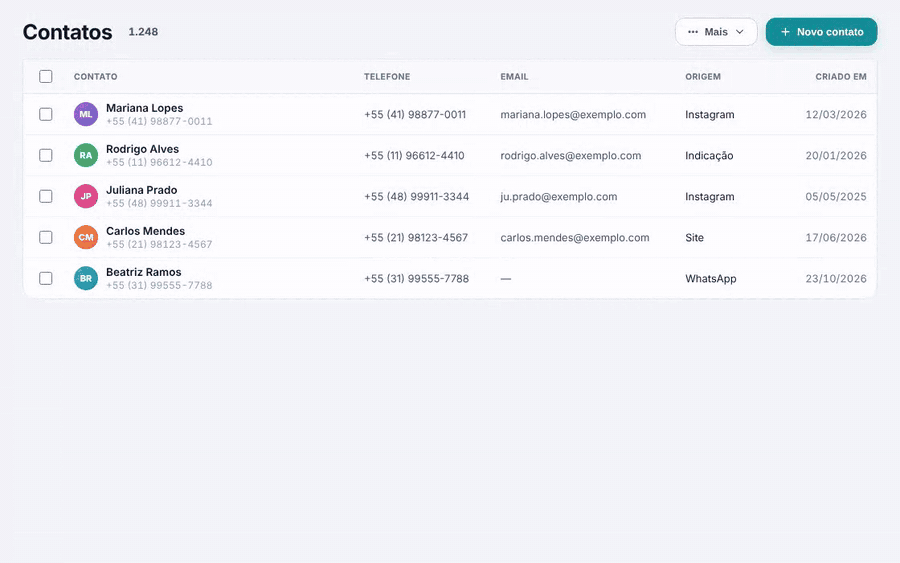Click telephone cell +55 (41) 98877-0011
This screenshot has height=563, width=900.
click(415, 115)
